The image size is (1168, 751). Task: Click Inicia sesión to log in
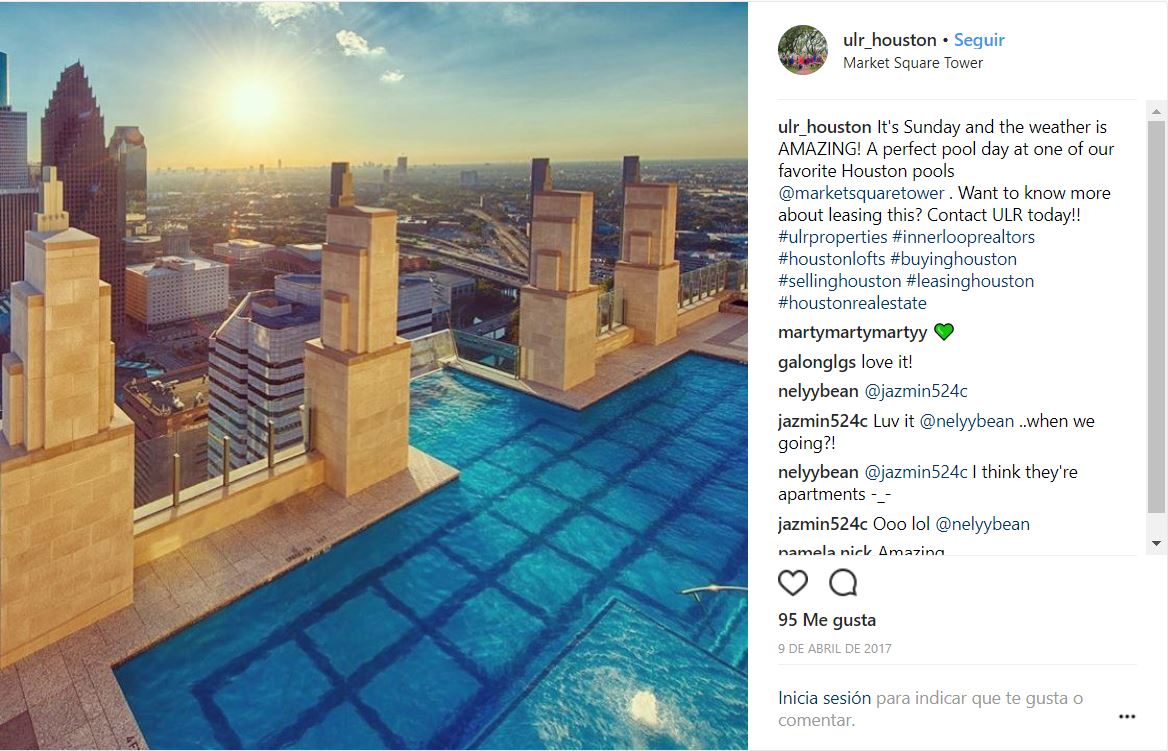tap(824, 698)
